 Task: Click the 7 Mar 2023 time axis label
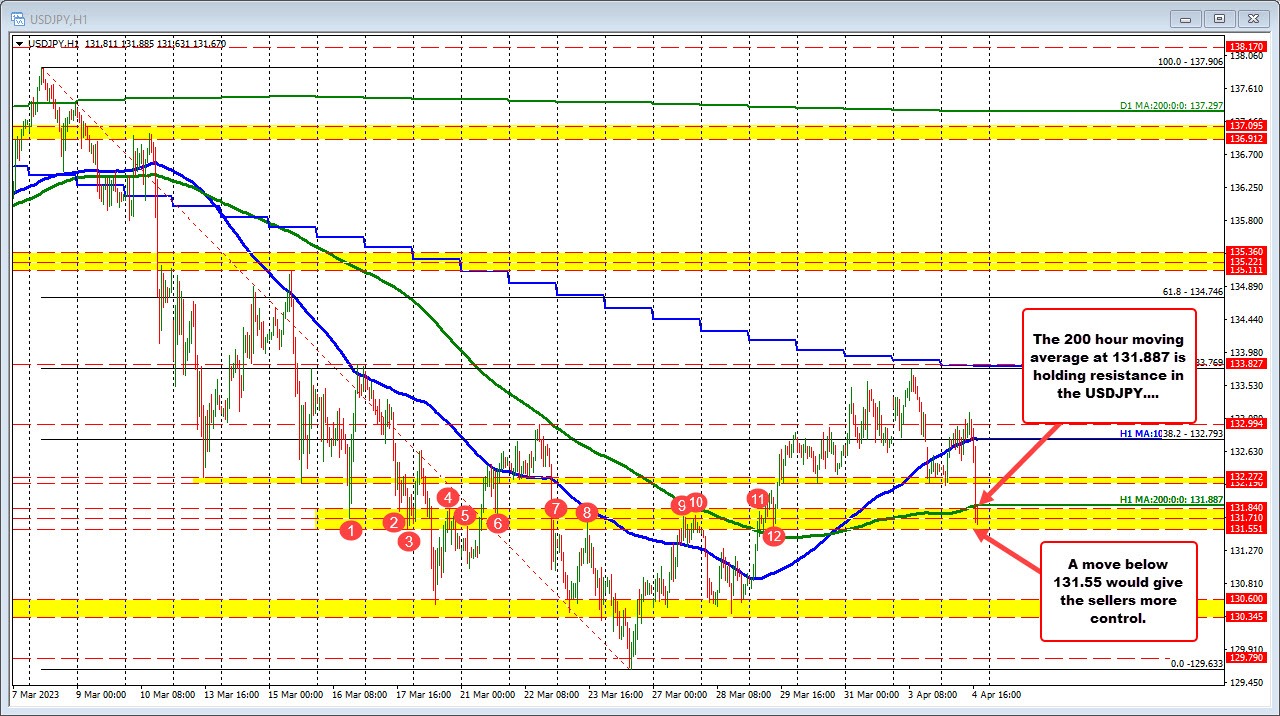tap(35, 694)
